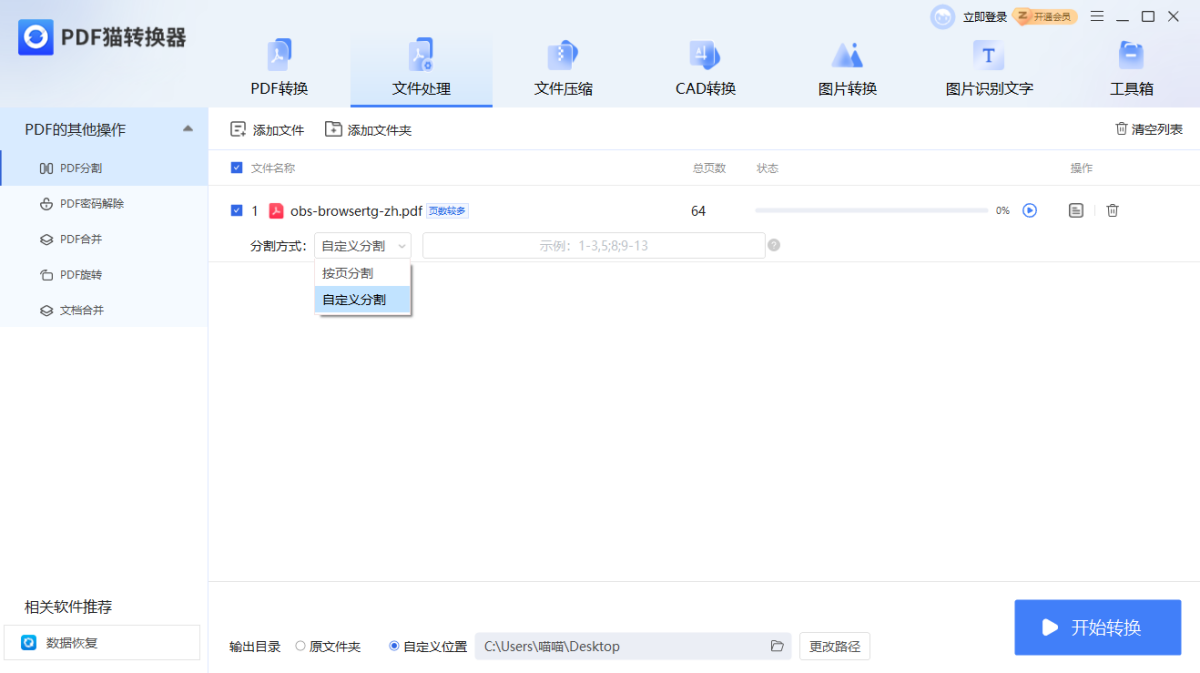This screenshot has width=1200, height=673.
Task: Open folder icon in output path field
Action: (x=777, y=646)
